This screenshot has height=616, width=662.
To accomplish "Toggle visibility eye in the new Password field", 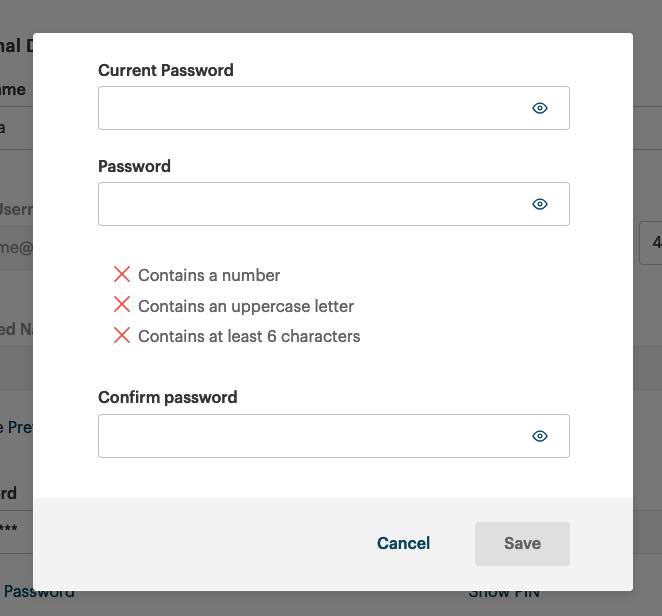I will (x=540, y=204).
